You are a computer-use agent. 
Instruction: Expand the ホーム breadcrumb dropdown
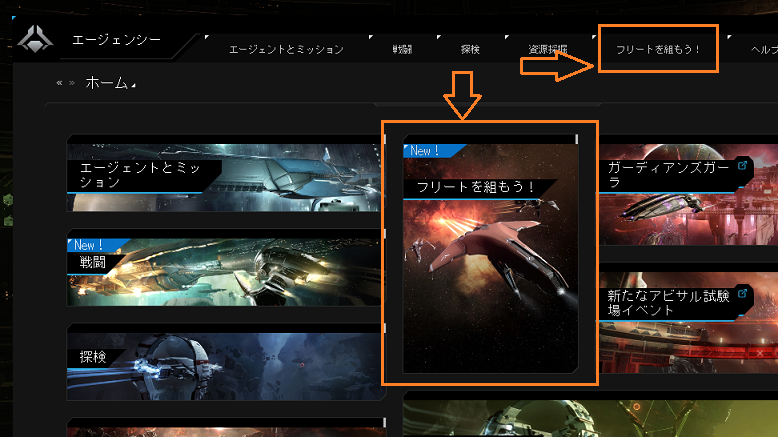(110, 83)
